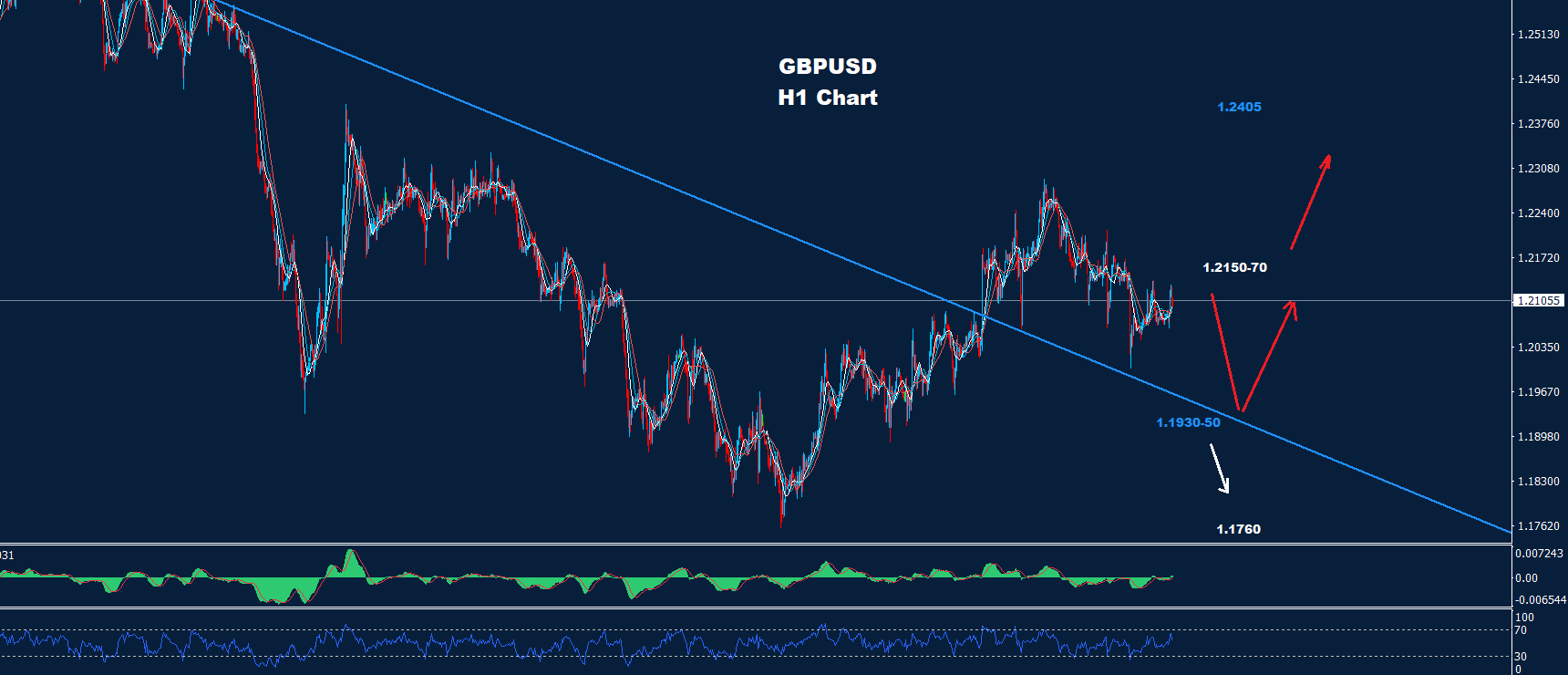This screenshot has height=675, width=1568.
Task: Select the blue 1.1930-50 support label
Action: click(x=1188, y=422)
